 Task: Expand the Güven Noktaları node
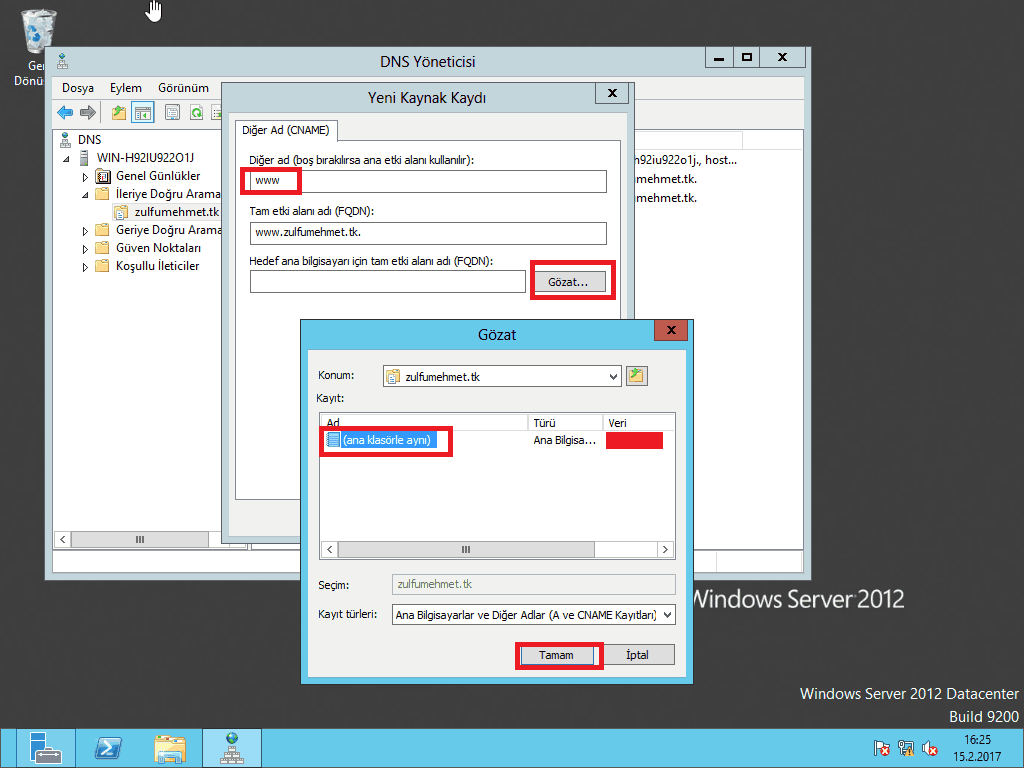click(x=85, y=249)
